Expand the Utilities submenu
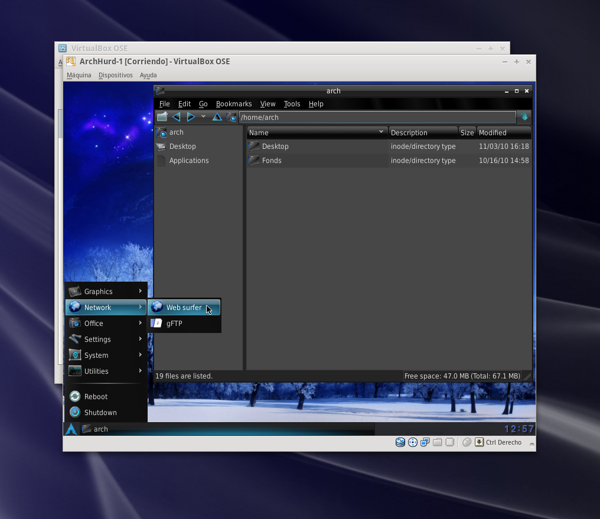The width and height of the screenshot is (600, 519). (x=106, y=371)
